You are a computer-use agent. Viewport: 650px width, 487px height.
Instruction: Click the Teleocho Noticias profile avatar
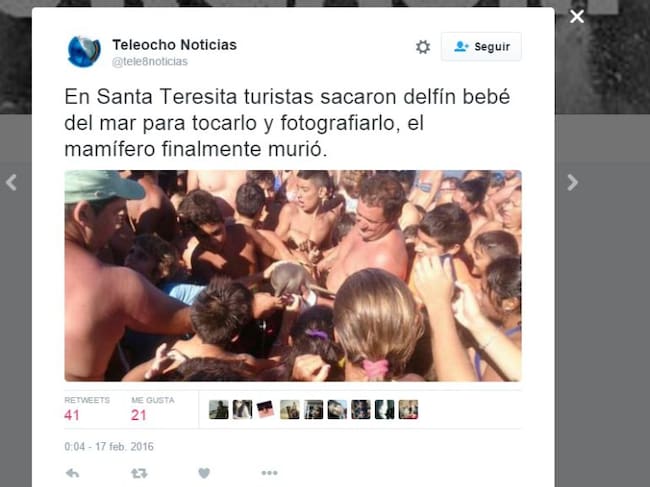(x=84, y=52)
